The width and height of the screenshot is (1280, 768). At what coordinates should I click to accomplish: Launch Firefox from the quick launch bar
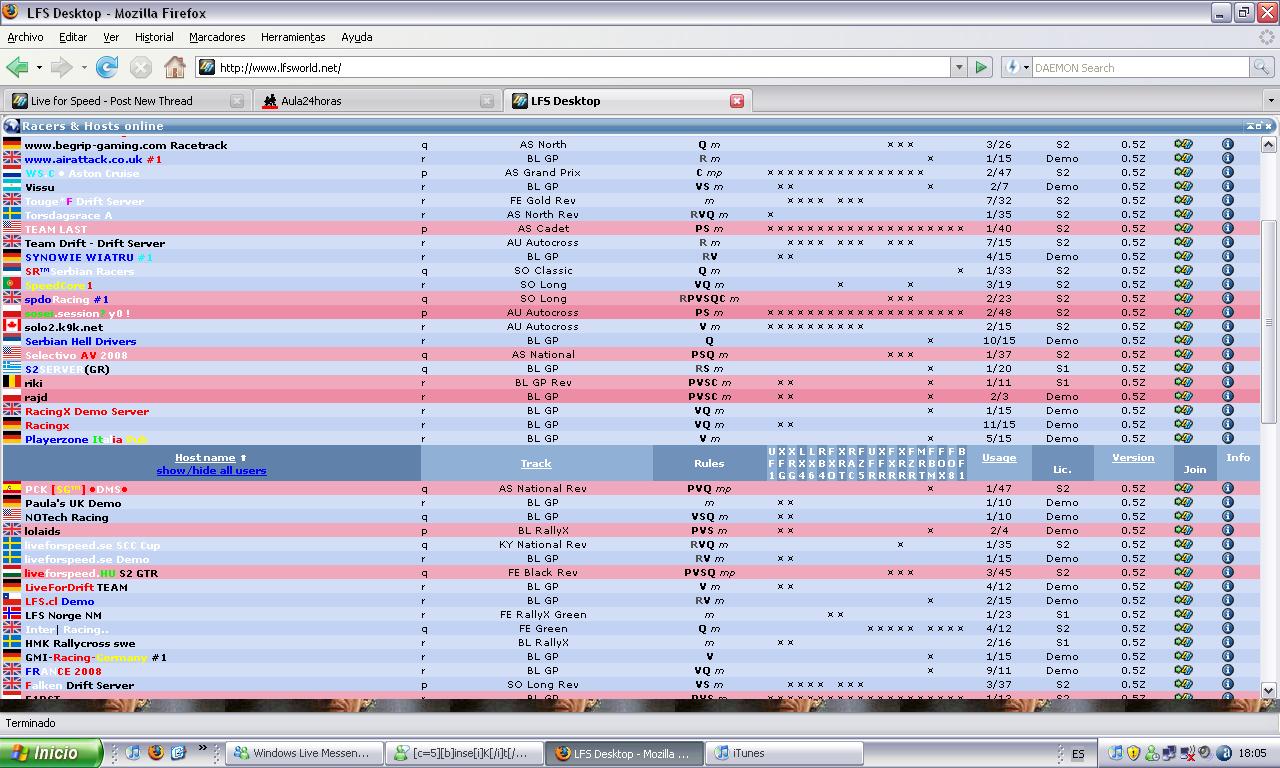click(x=155, y=753)
